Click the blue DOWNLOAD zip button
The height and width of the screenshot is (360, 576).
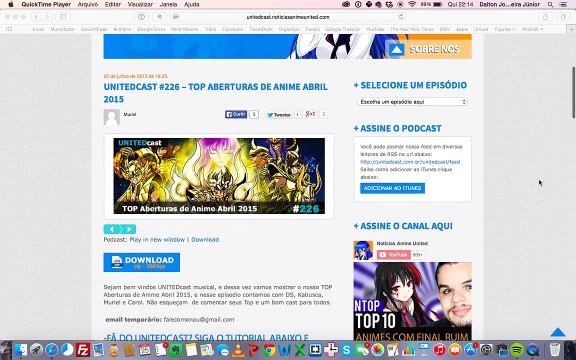click(x=141, y=262)
